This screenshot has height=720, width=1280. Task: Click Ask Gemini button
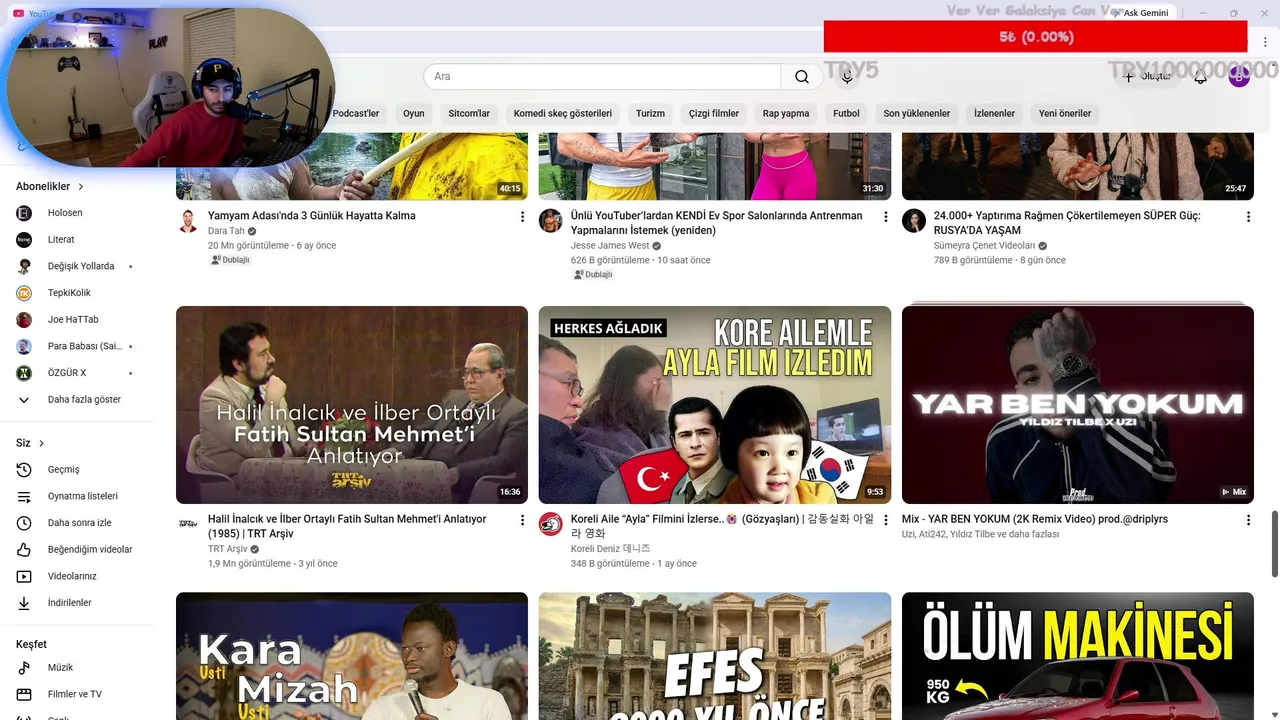tap(1140, 13)
